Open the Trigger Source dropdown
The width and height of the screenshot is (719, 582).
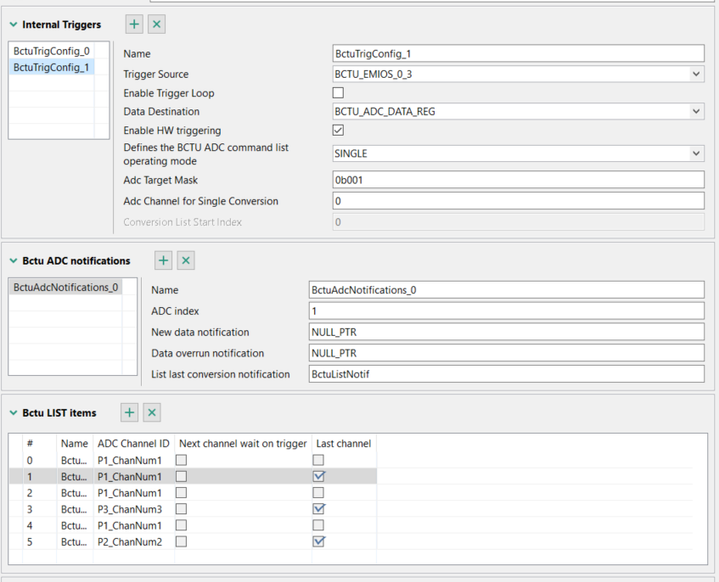tap(696, 74)
